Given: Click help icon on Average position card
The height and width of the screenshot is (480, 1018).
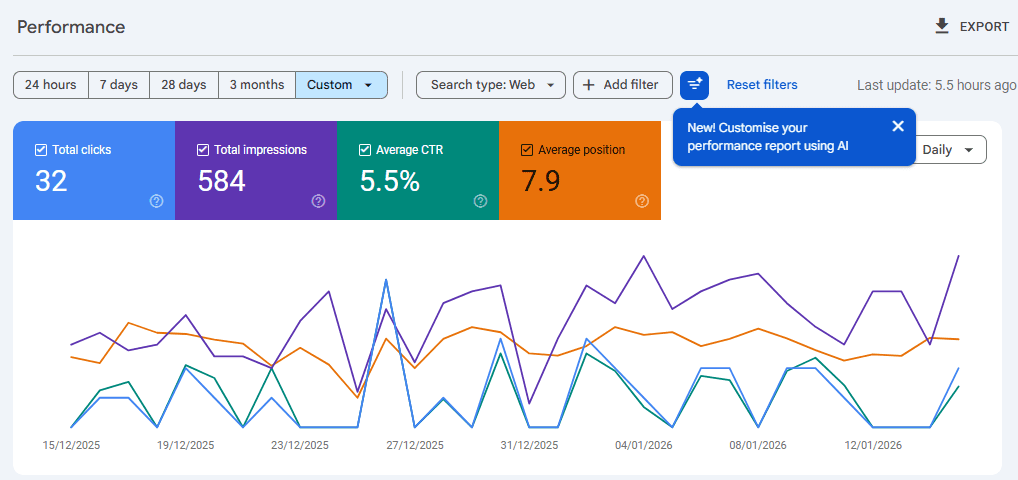Looking at the screenshot, I should 642,201.
